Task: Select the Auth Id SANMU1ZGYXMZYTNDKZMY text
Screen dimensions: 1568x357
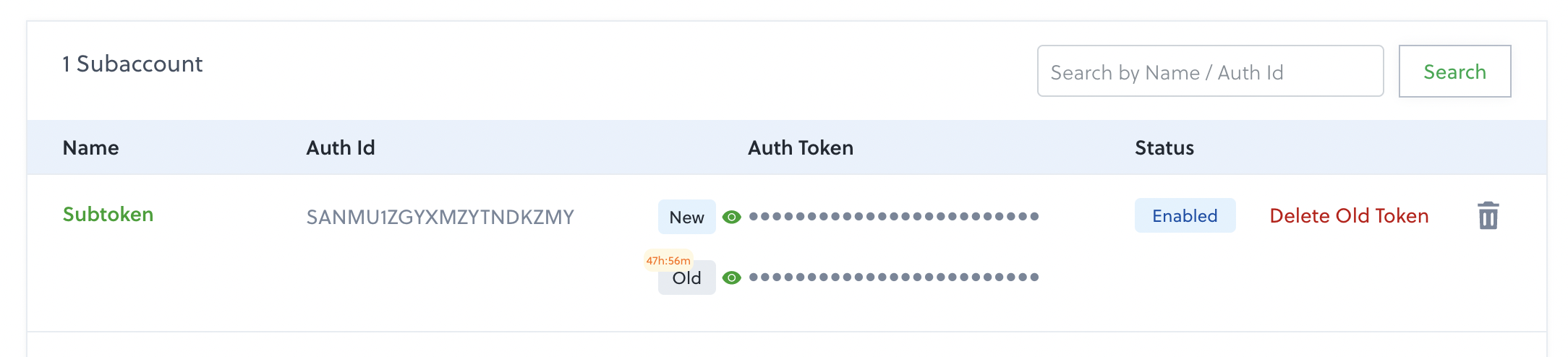Action: coord(440,217)
